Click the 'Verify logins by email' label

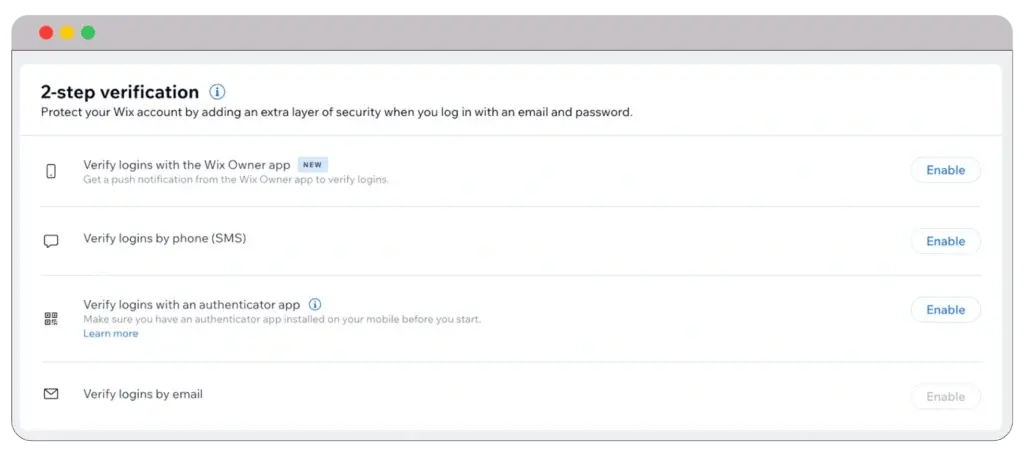[143, 394]
